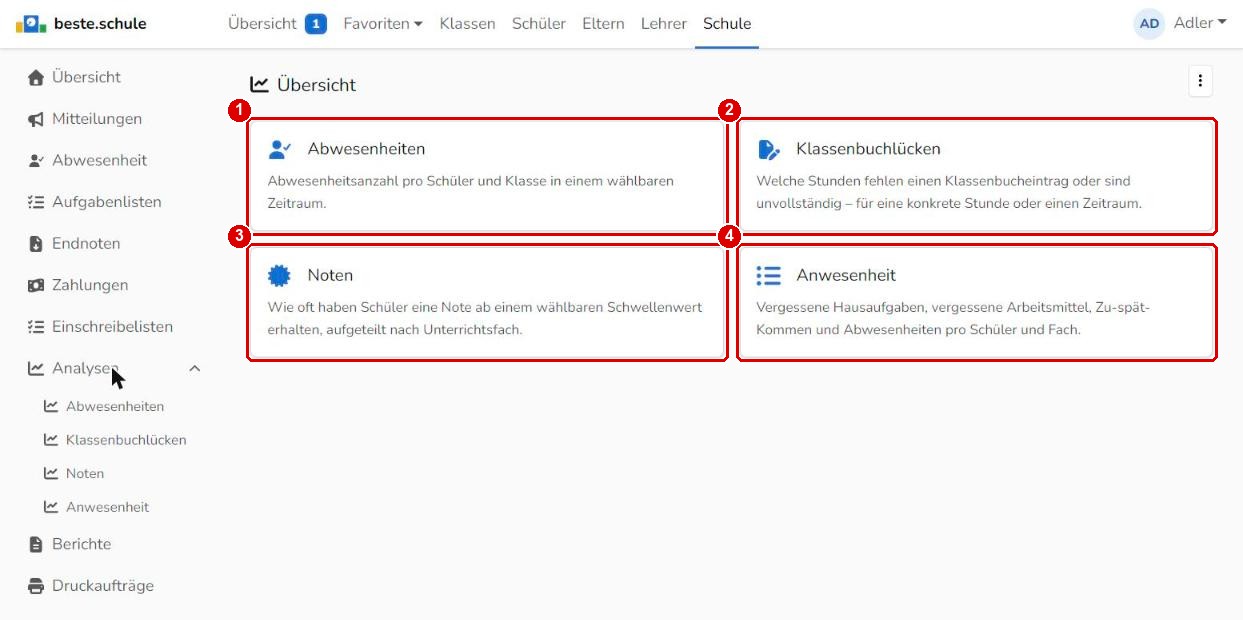Click the AD user avatar
Image resolution: width=1243 pixels, height=620 pixels.
click(x=1149, y=23)
